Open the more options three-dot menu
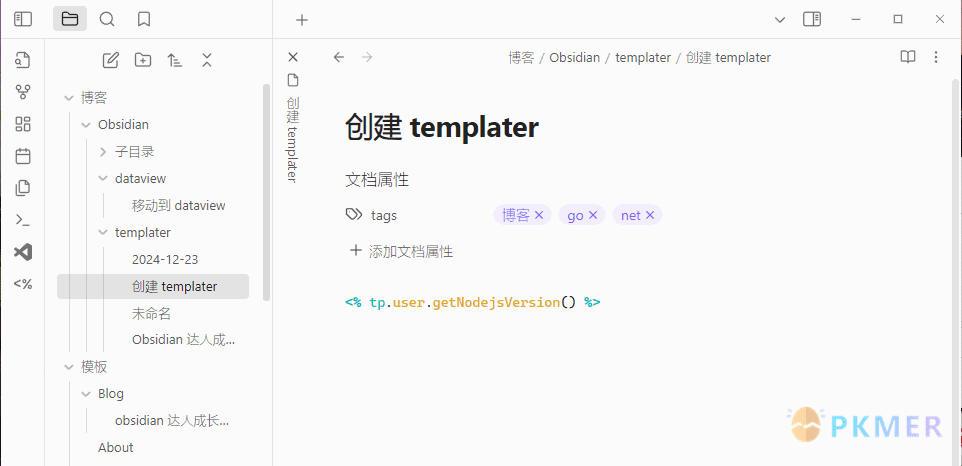The height and width of the screenshot is (466, 962). [x=936, y=57]
